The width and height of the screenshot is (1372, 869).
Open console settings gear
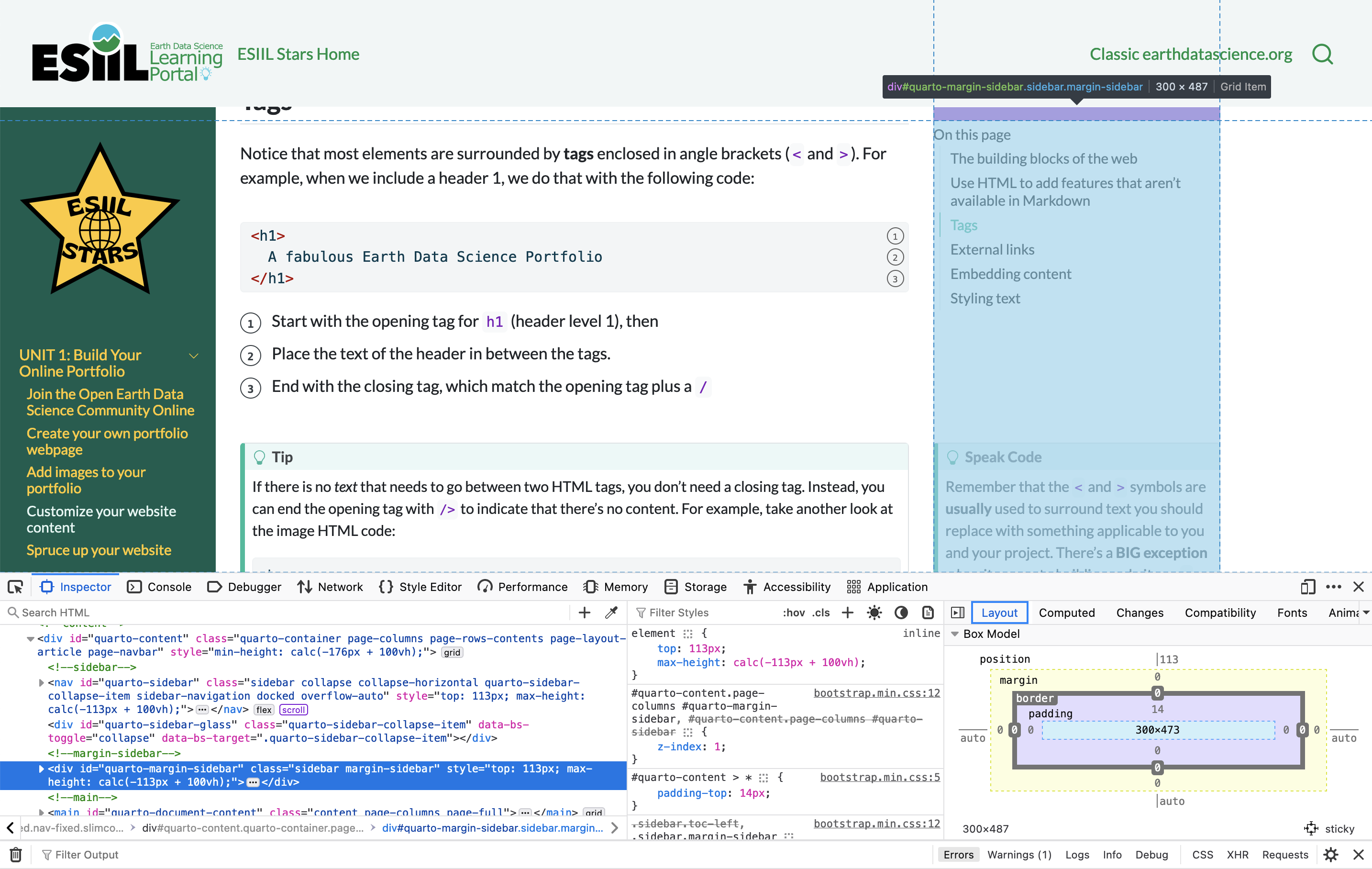pos(1330,854)
